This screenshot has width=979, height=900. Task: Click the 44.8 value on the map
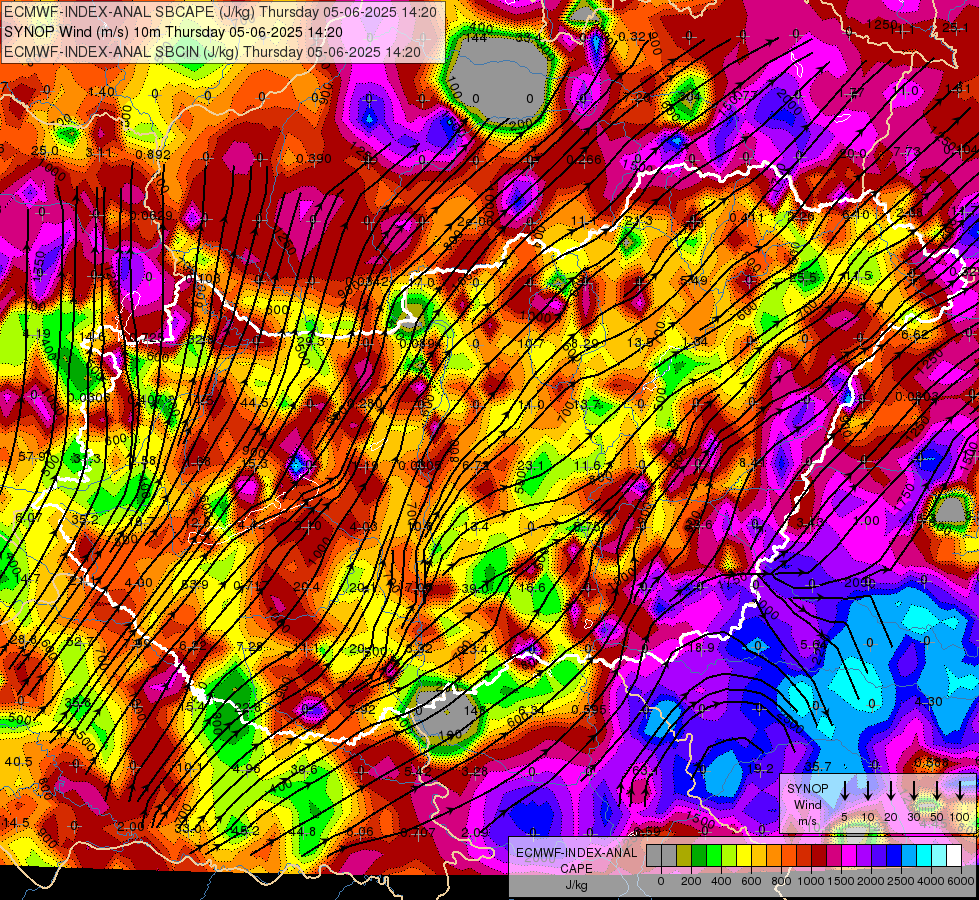(303, 831)
